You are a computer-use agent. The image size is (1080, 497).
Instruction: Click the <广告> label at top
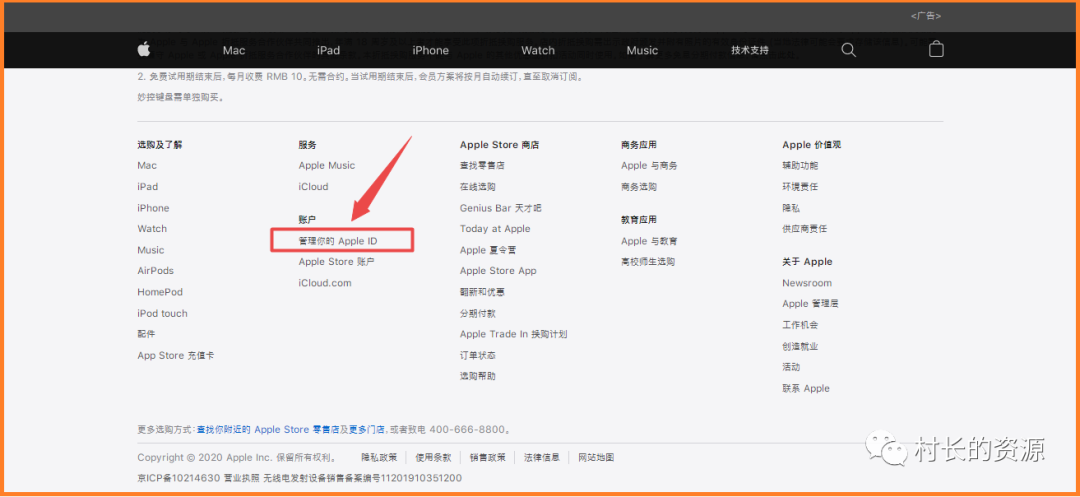click(x=925, y=16)
